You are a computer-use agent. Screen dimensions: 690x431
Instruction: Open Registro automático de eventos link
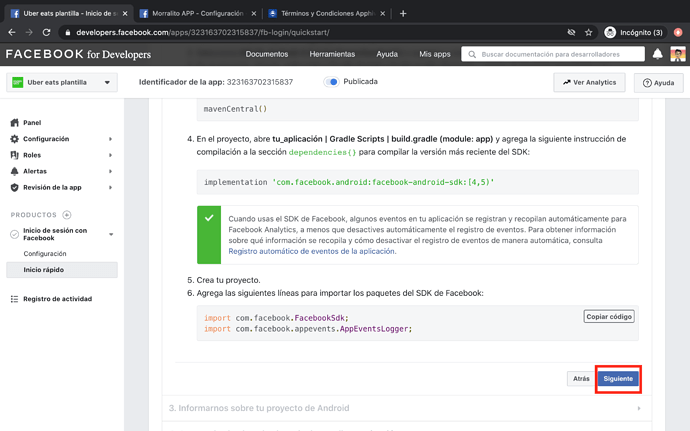pos(312,251)
